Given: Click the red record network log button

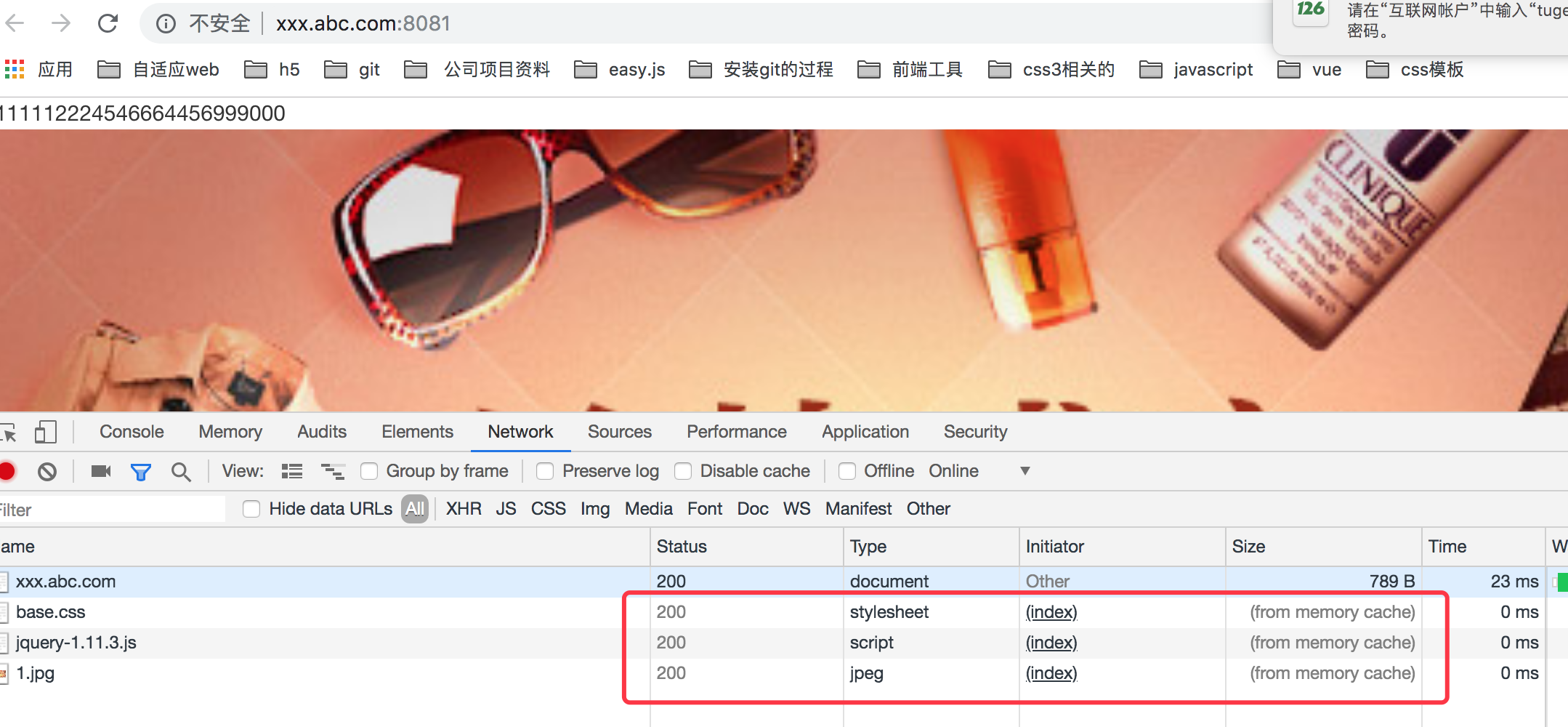Looking at the screenshot, I should (x=7, y=471).
